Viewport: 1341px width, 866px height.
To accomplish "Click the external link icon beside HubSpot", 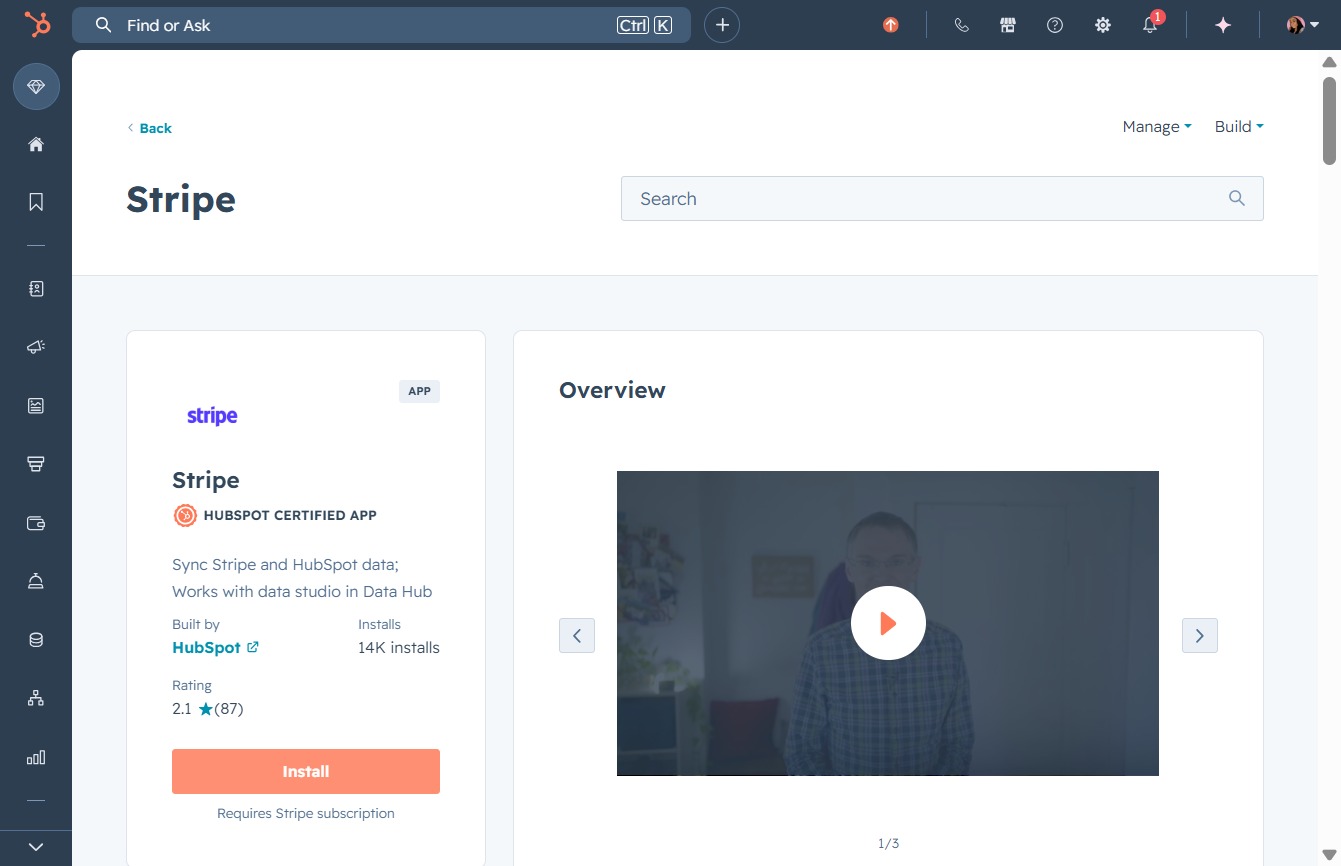I will pyautogui.click(x=253, y=647).
